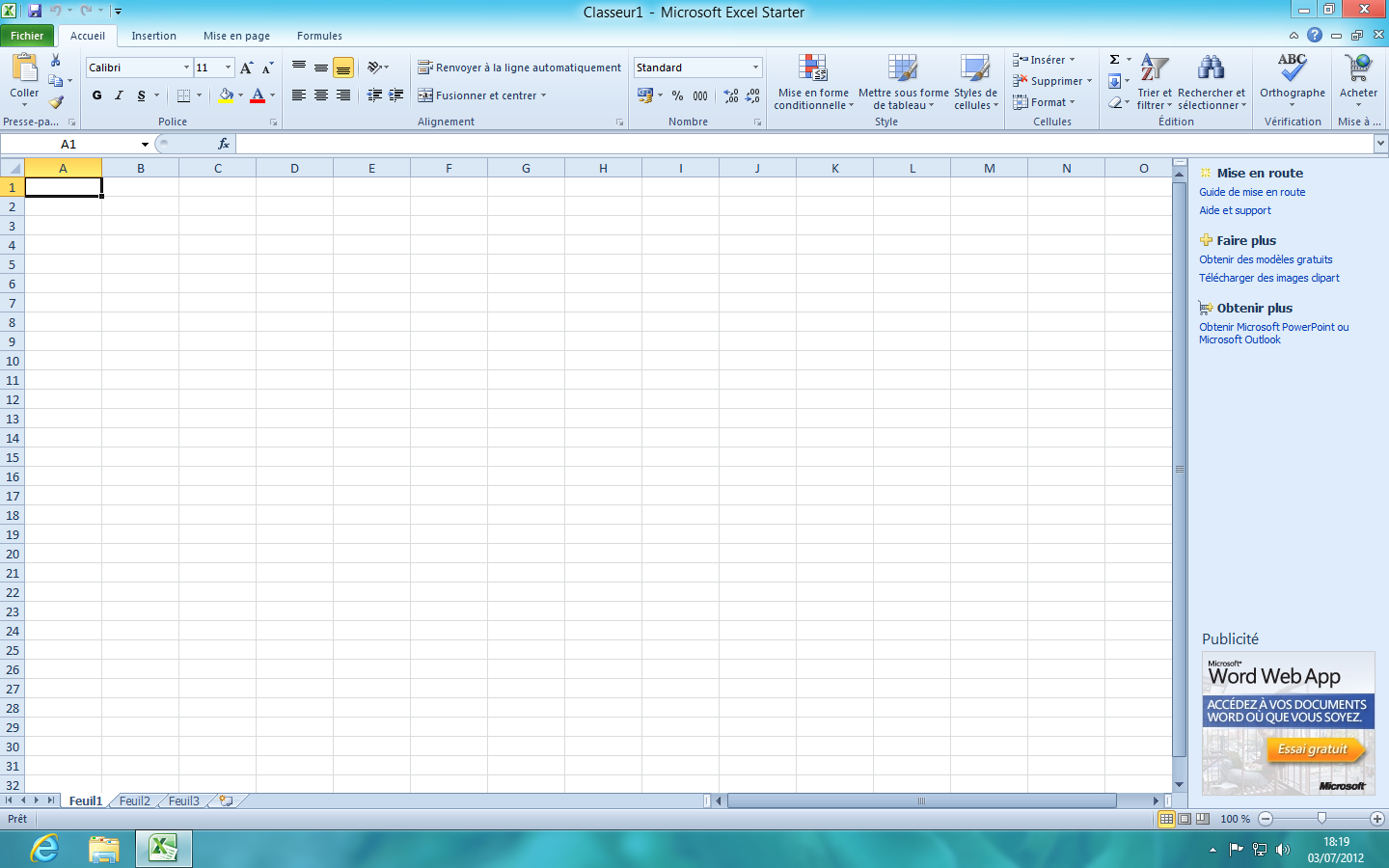Insert new worksheet tab icon
Viewport: 1389px width, 868px height.
226,800
